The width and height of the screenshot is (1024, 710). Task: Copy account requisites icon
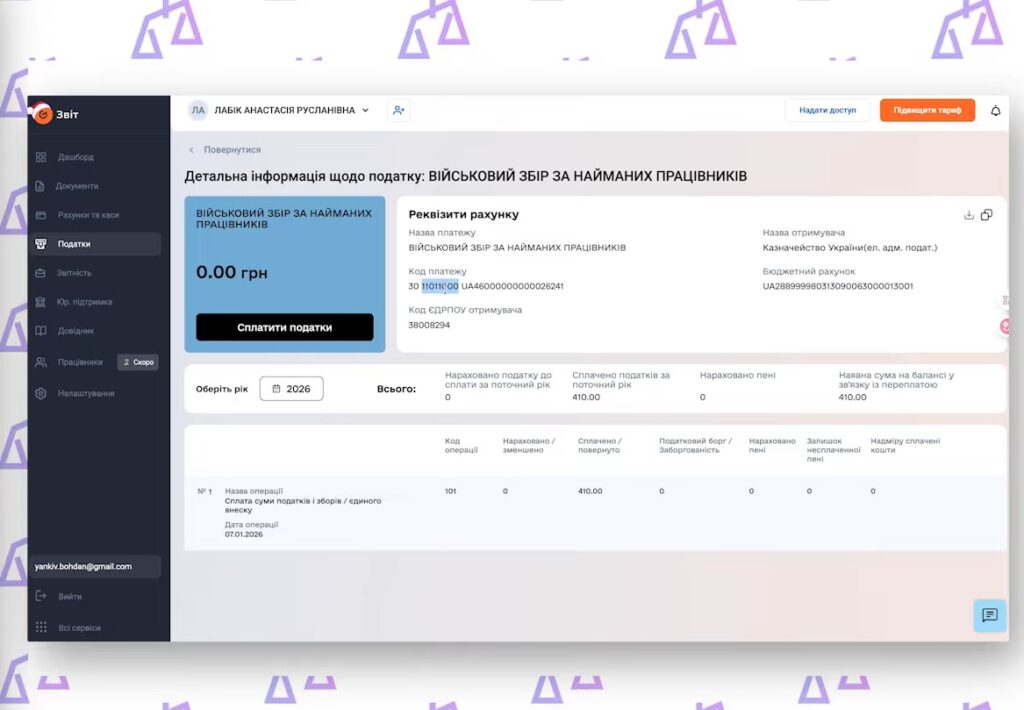[x=987, y=215]
